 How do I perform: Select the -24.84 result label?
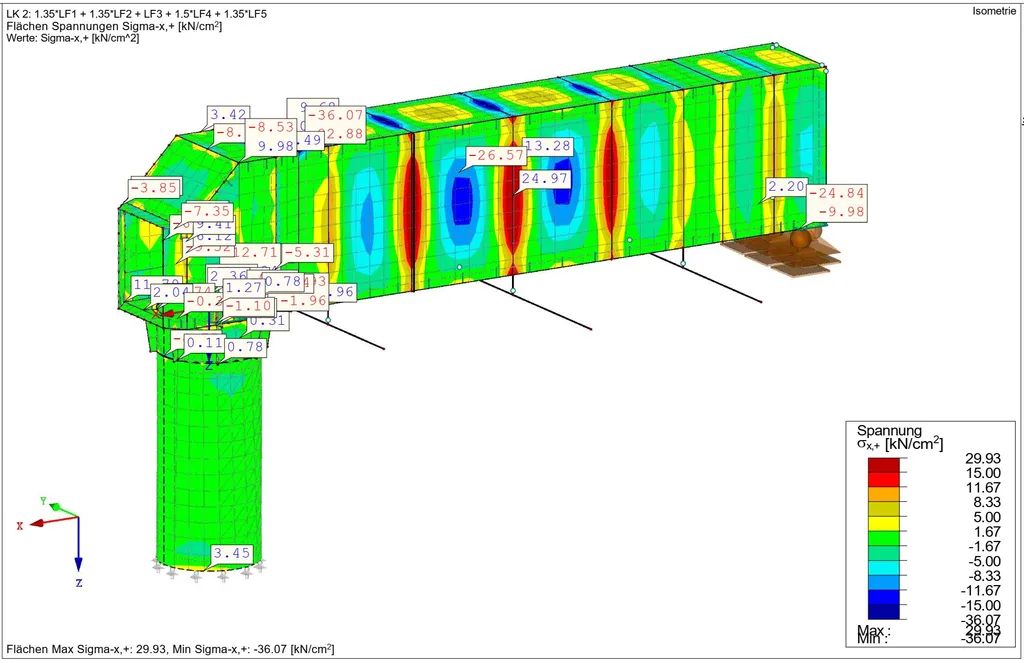click(837, 193)
